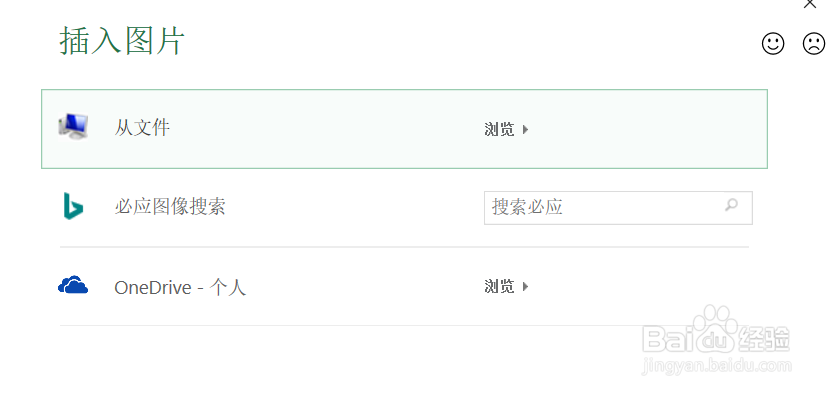
Task: Expand the arrow next to 从文件 浏览
Action: coord(525,129)
